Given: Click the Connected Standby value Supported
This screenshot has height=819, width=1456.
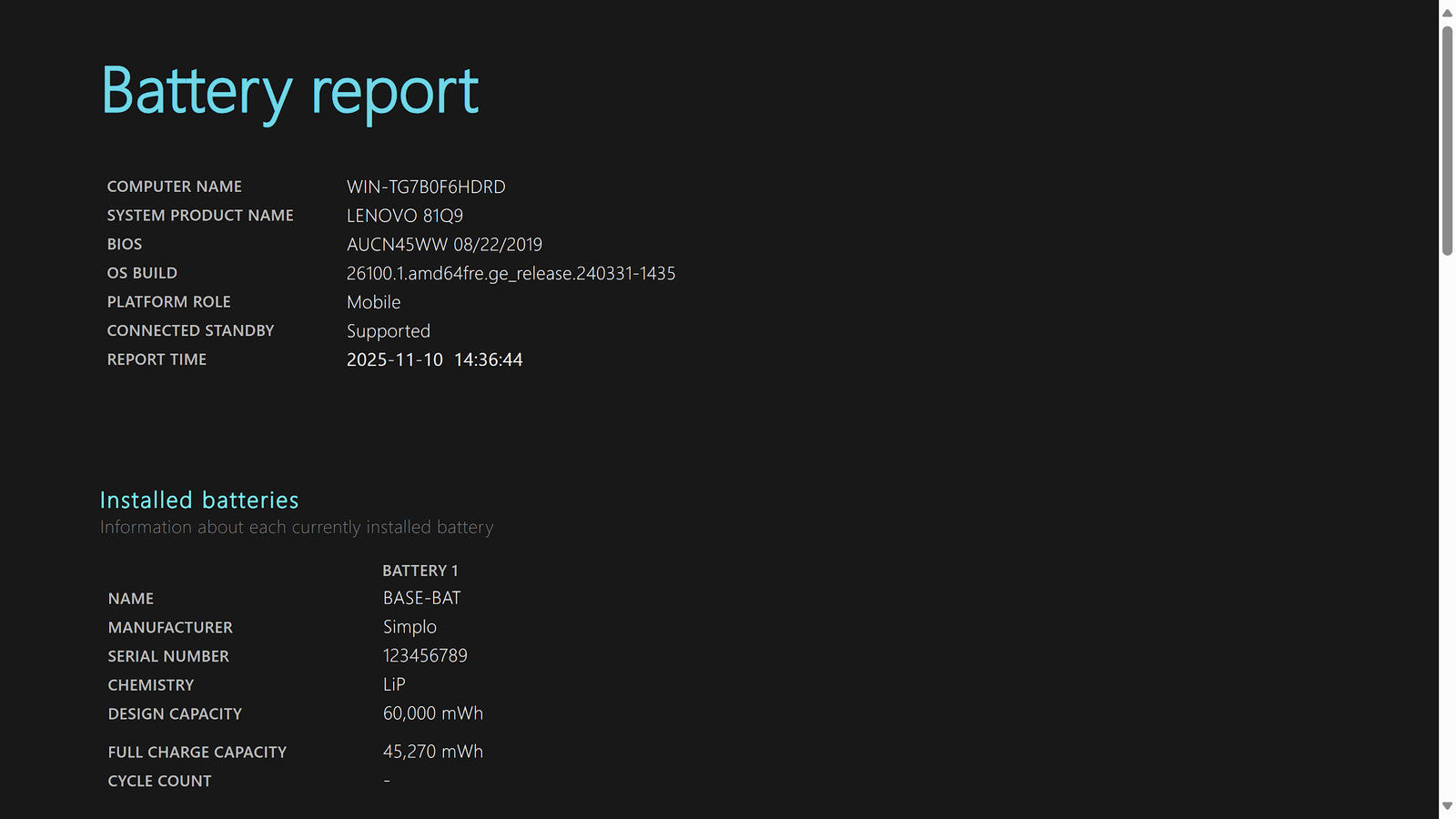Looking at the screenshot, I should 389,331.
